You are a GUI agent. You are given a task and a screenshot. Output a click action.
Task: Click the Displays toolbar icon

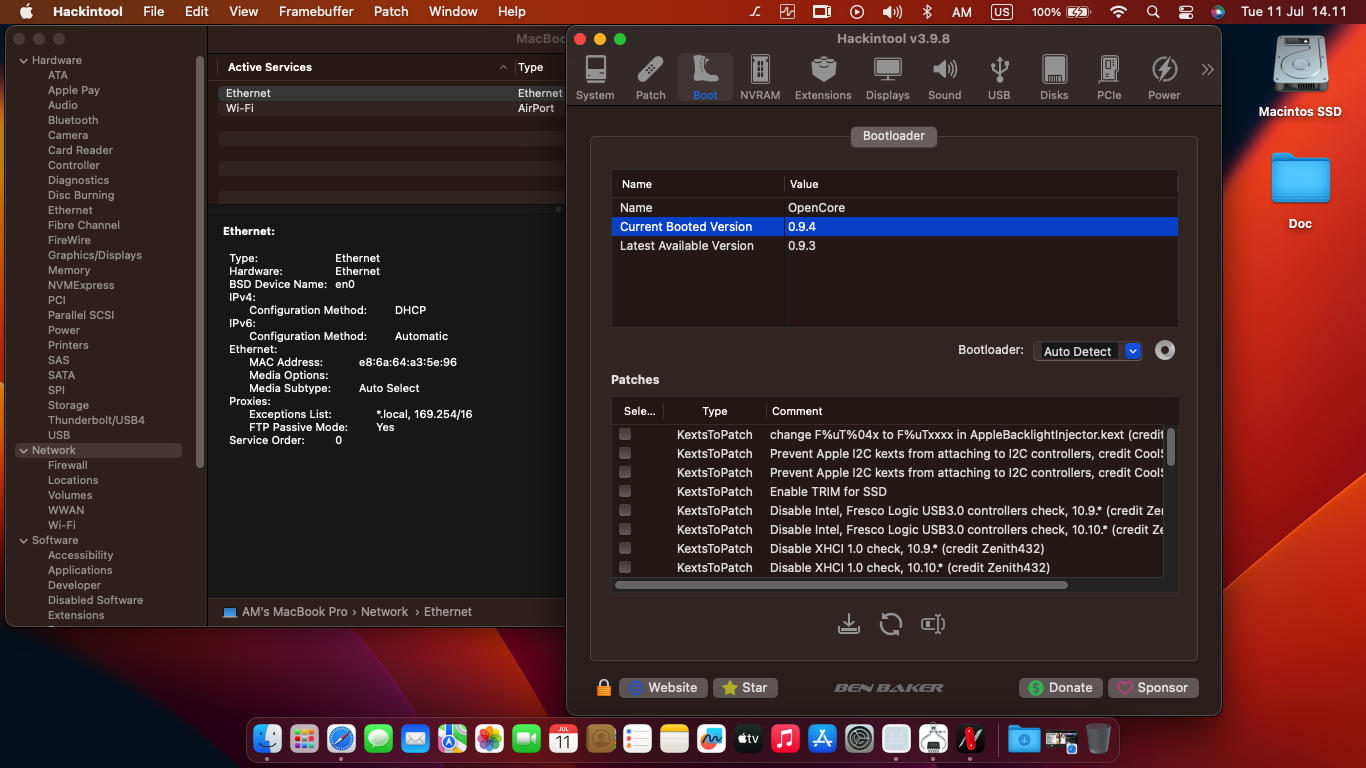[887, 78]
